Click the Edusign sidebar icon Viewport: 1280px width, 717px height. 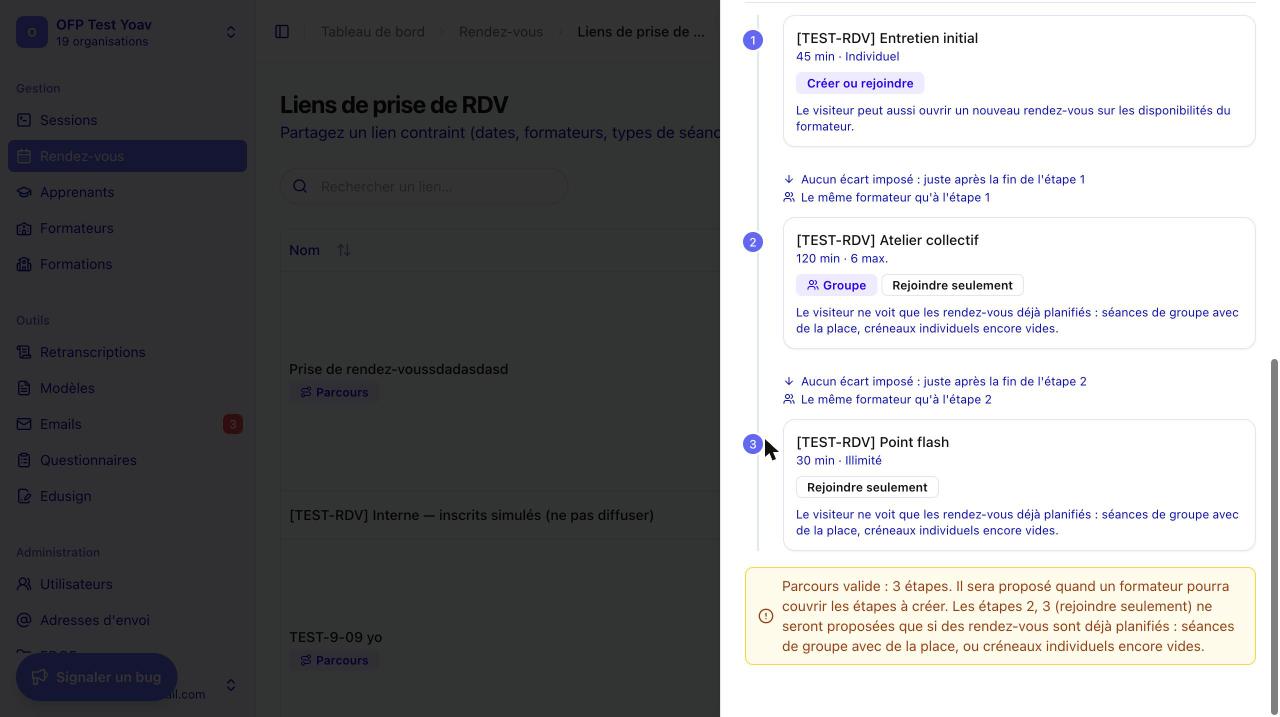pos(24,496)
